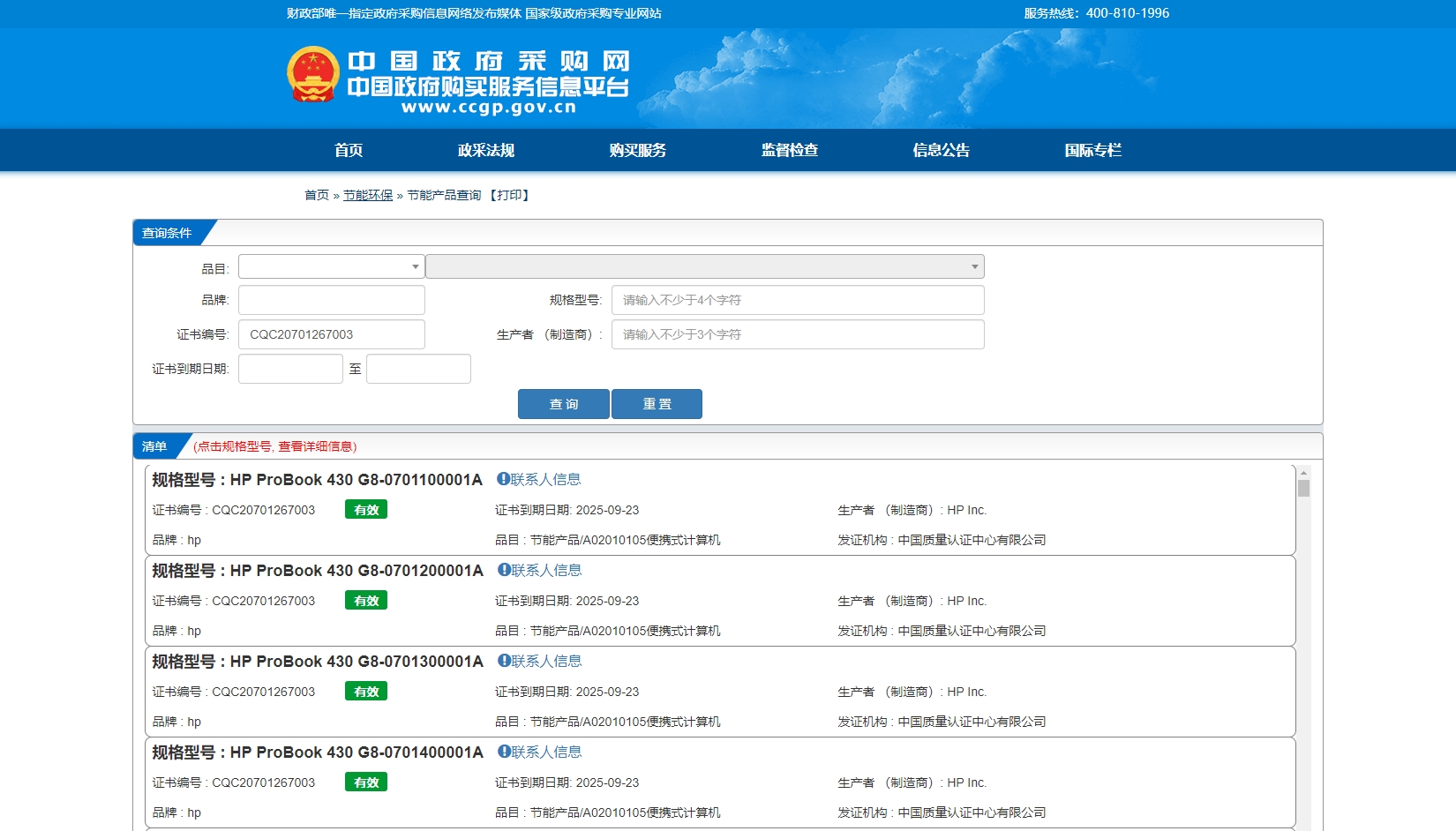The image size is (1456, 831).
Task: Click info icon beside 0701400001A contact link
Action: coord(504,752)
